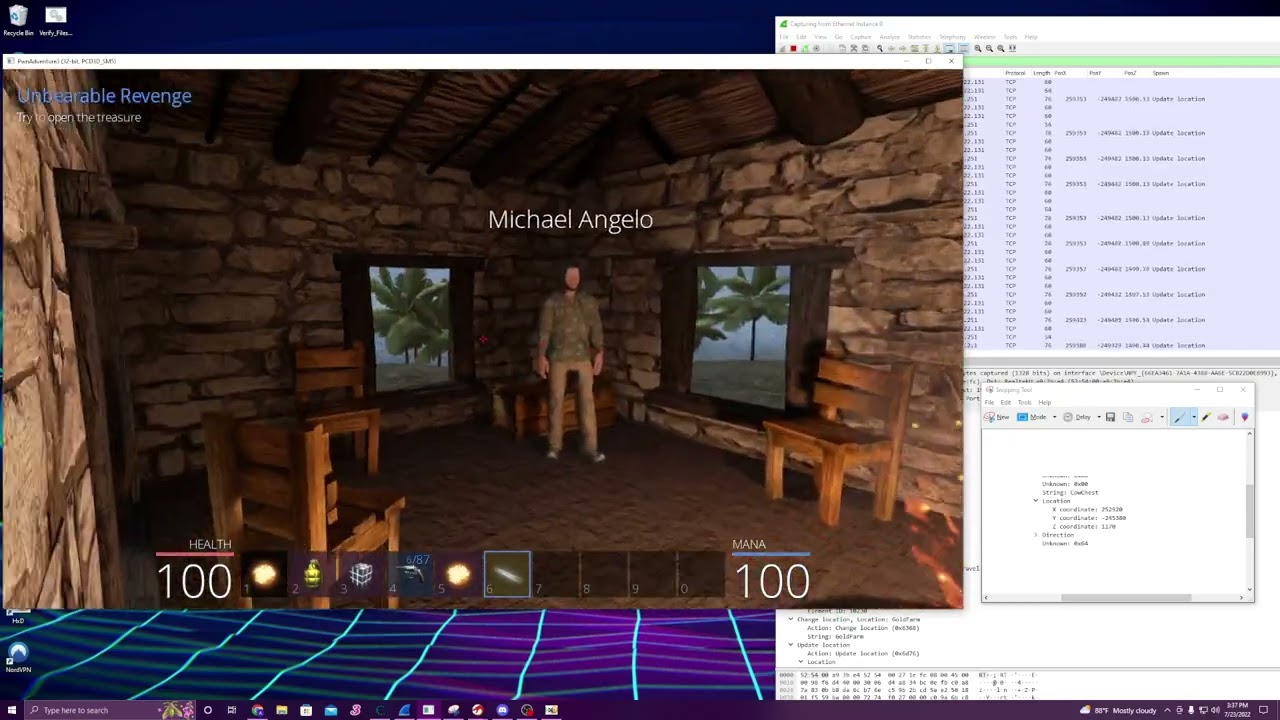Open Wireshark capture options icon

click(816, 49)
